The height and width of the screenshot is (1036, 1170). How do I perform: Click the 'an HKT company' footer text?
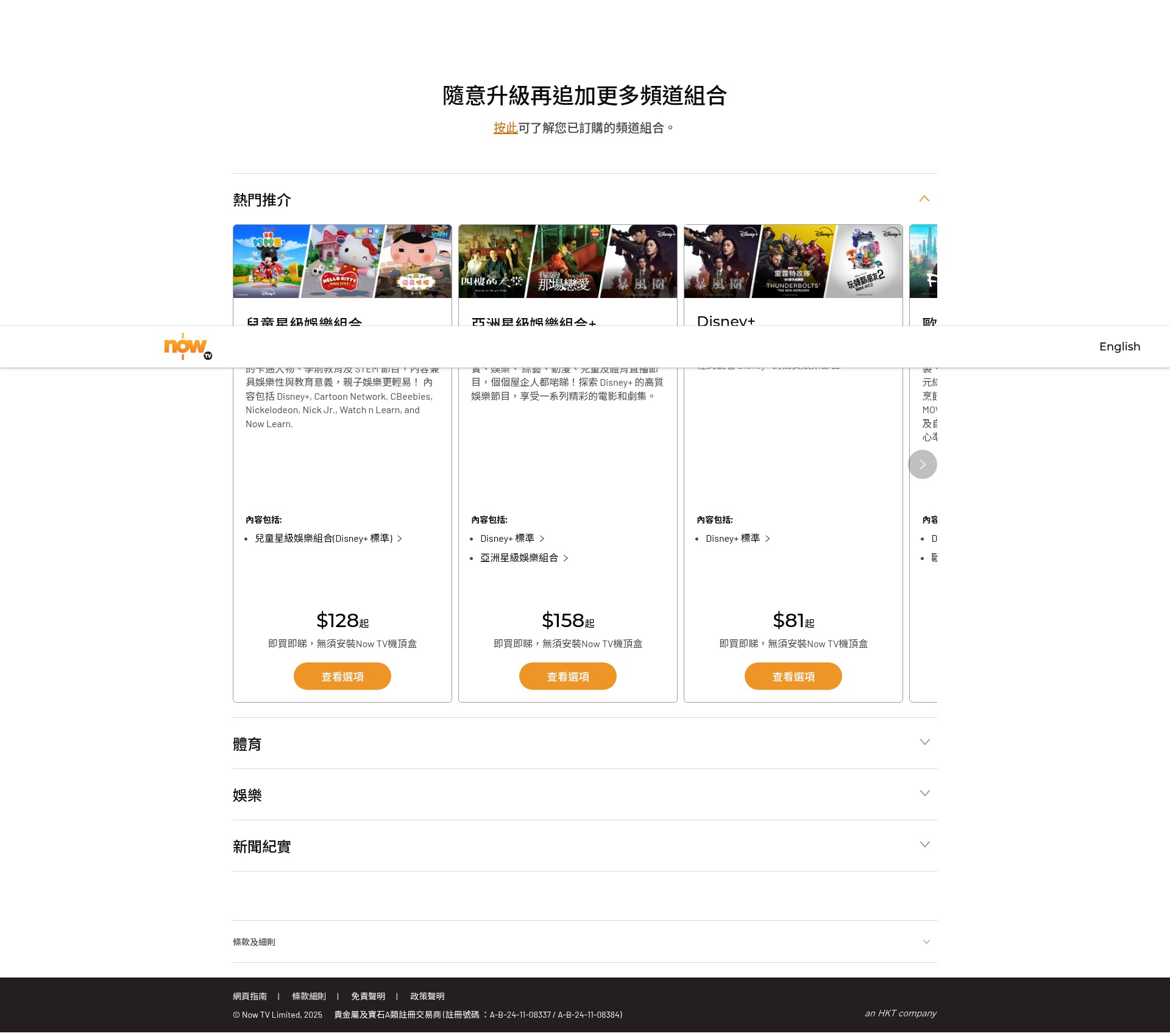pos(901,1013)
